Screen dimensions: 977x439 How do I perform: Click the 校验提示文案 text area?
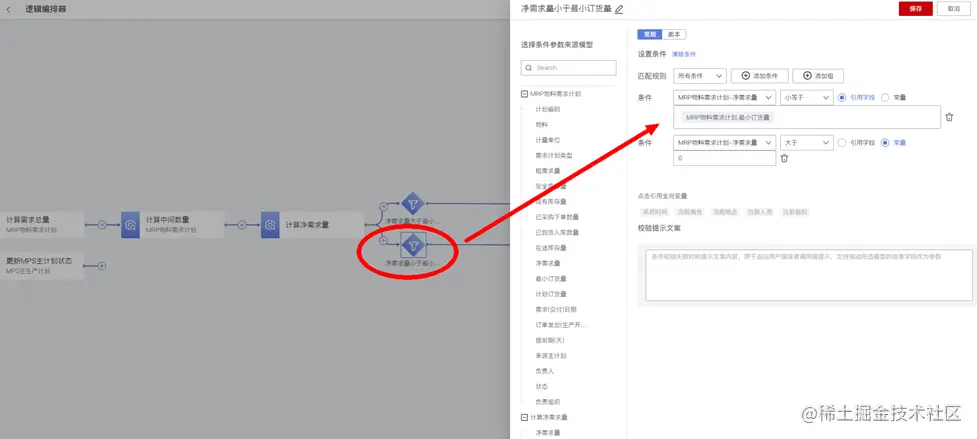(809, 275)
